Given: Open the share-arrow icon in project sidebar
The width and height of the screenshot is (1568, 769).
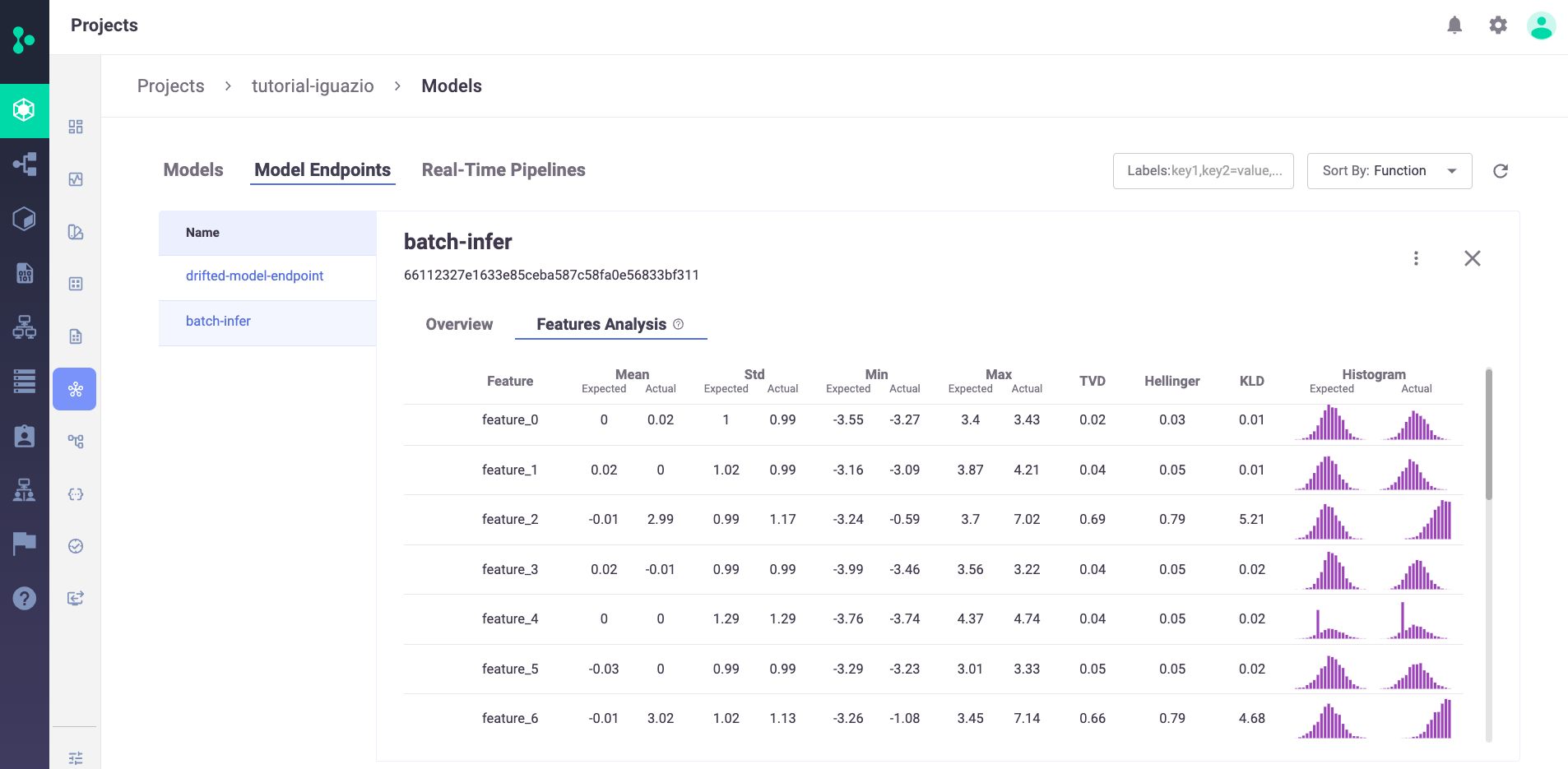Looking at the screenshot, I should [x=76, y=599].
